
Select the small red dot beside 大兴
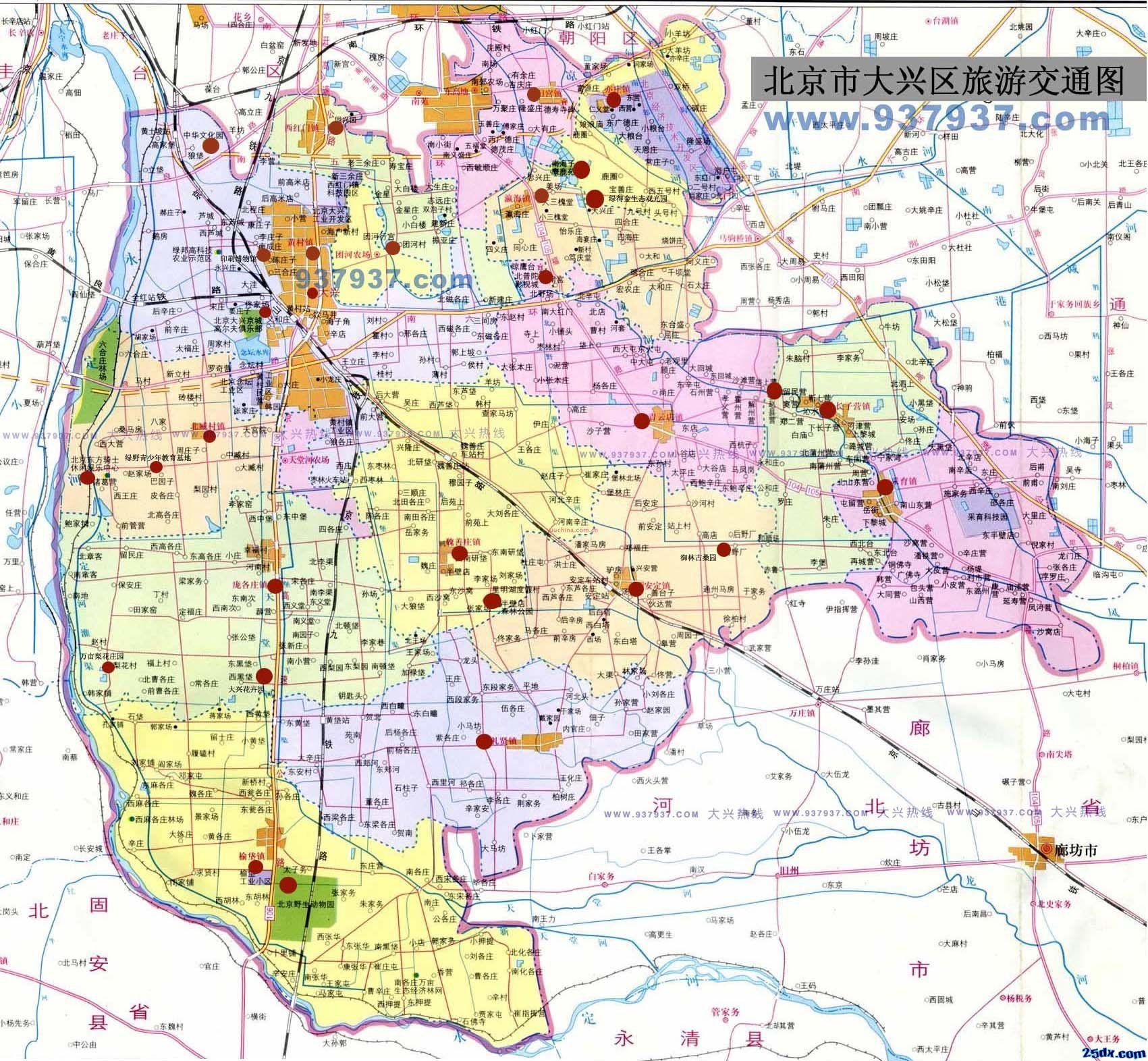pyautogui.click(x=312, y=293)
